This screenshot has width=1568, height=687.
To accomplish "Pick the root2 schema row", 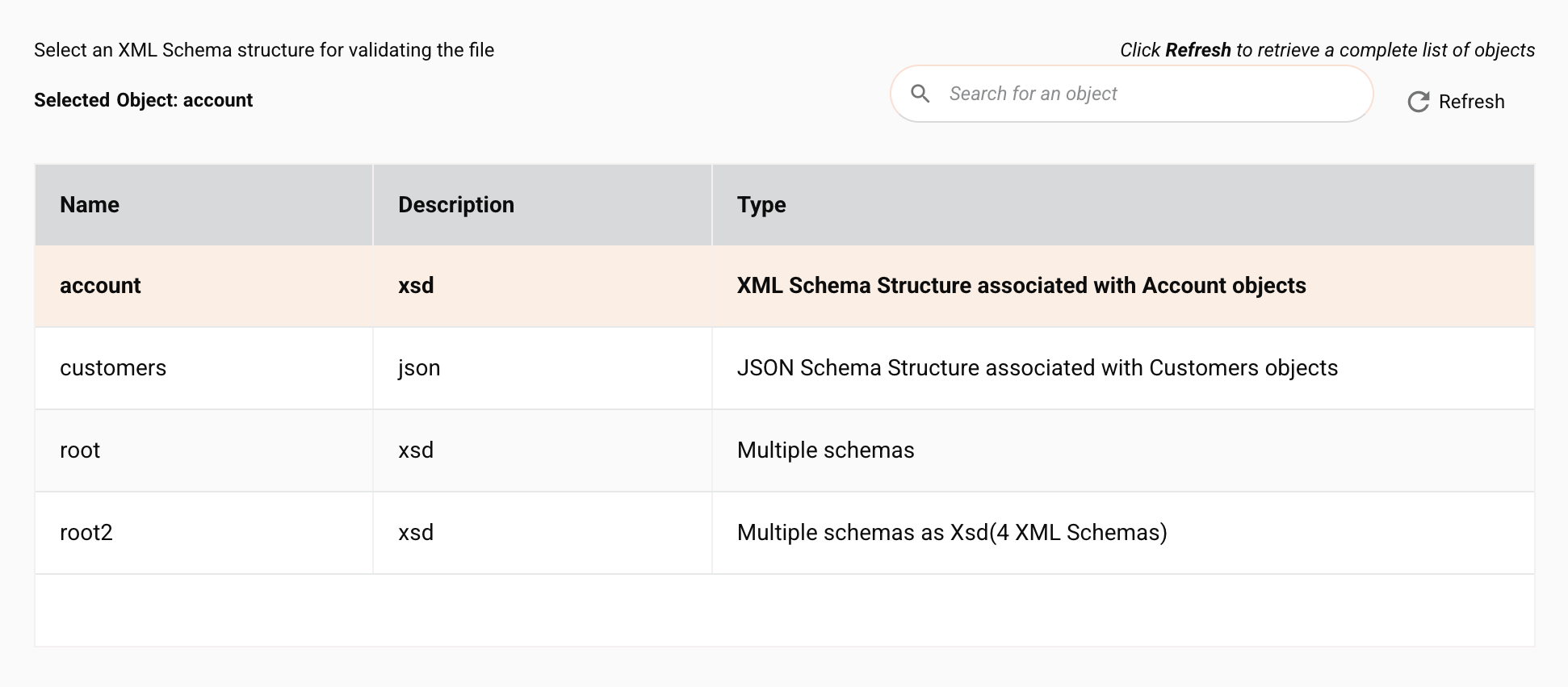I will pos(86,533).
